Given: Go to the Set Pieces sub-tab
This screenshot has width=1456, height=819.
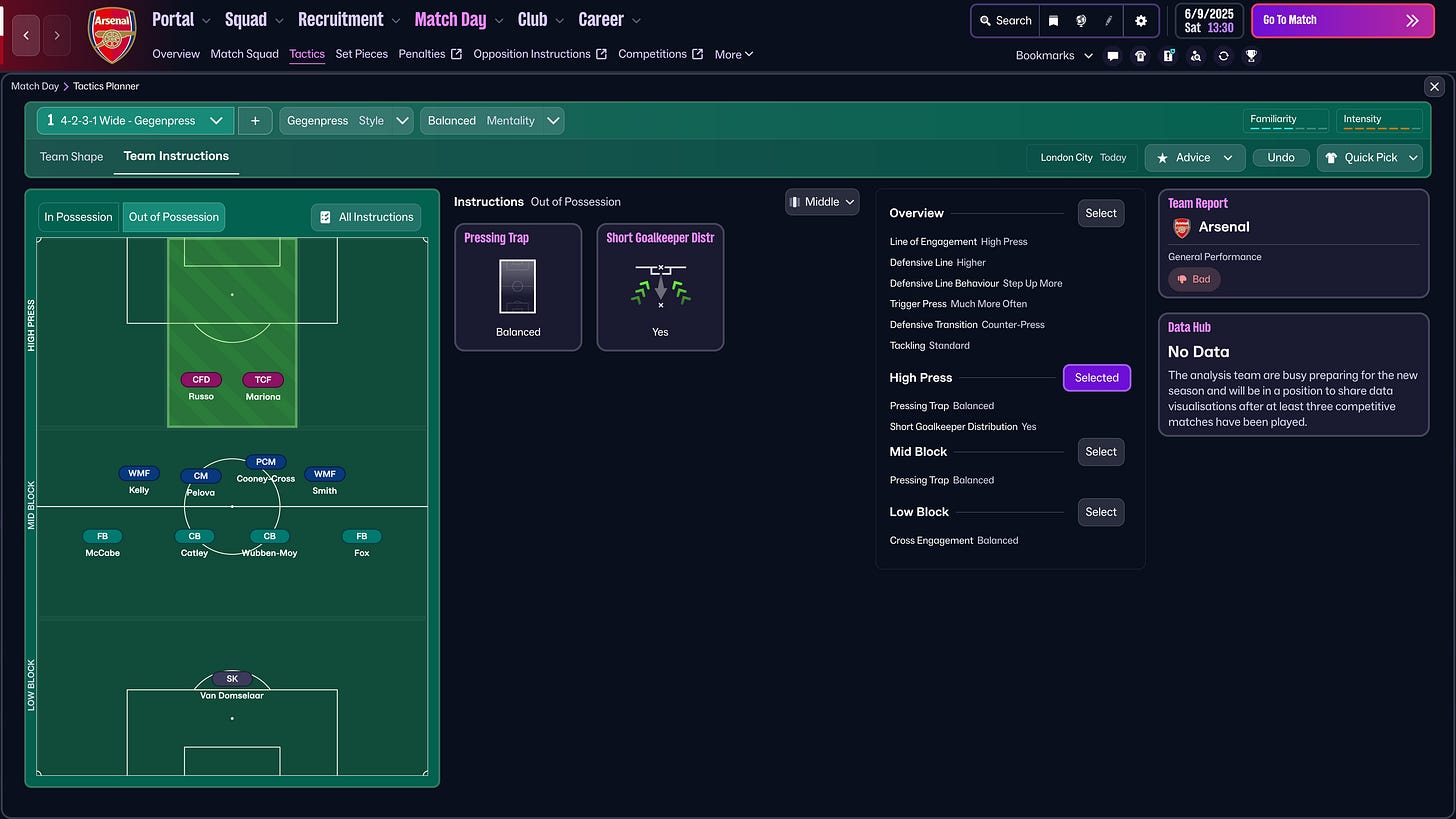Looking at the screenshot, I should (x=361, y=54).
